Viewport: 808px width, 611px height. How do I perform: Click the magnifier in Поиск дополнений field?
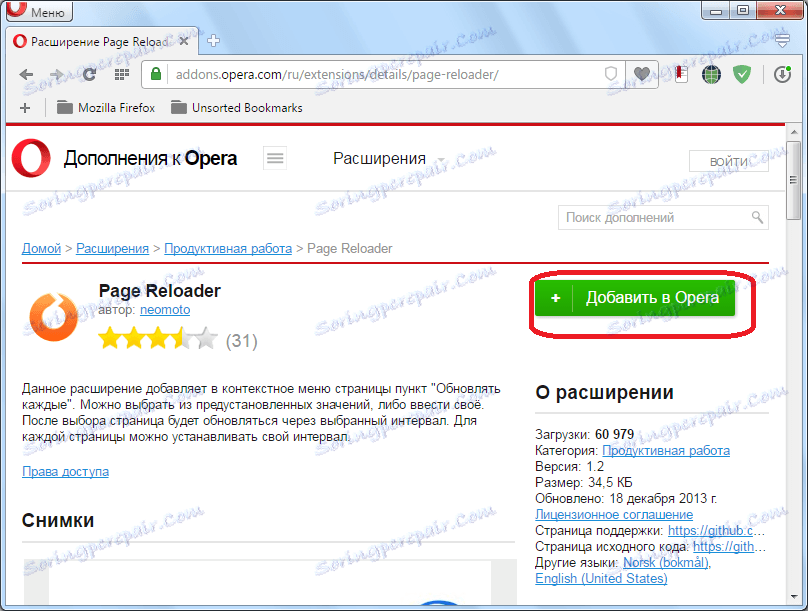click(x=757, y=217)
